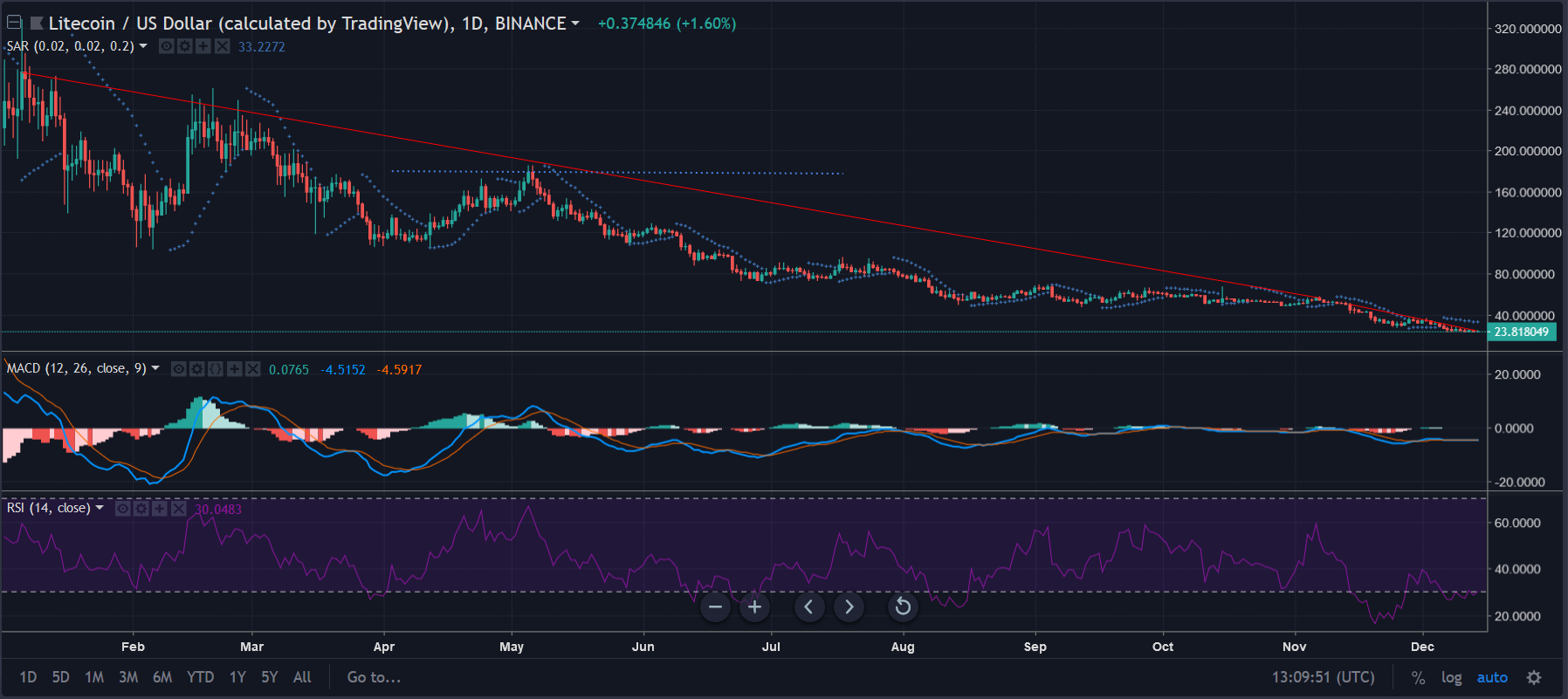Image resolution: width=1568 pixels, height=699 pixels.
Task: Select the 1D time range
Action: [x=28, y=677]
